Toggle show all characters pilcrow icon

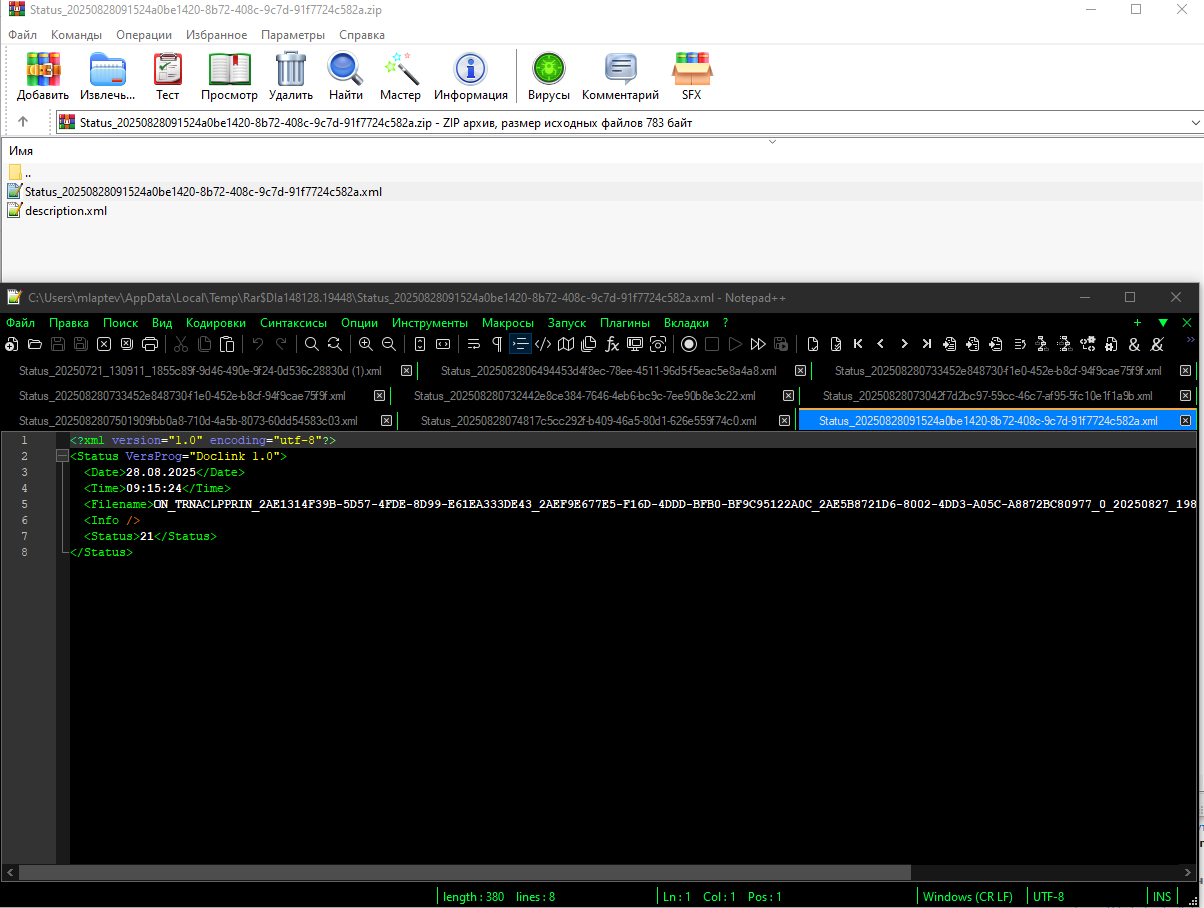pos(497,344)
